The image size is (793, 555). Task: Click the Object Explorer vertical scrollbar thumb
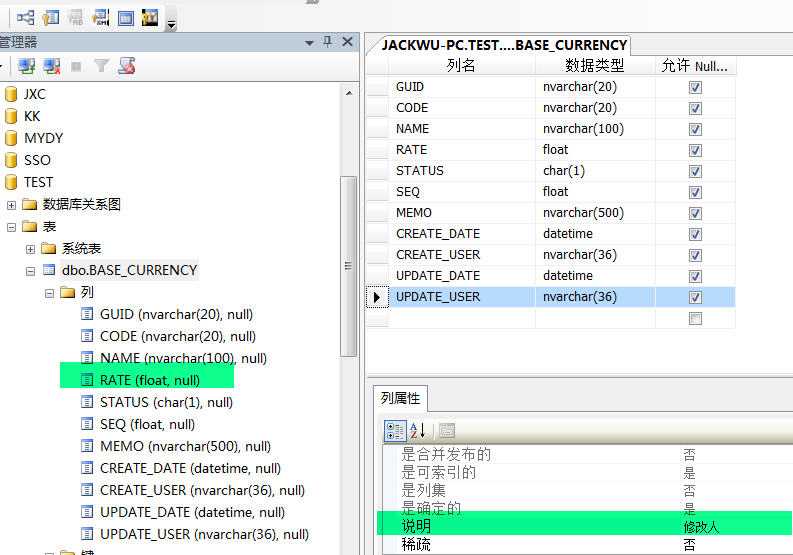pyautogui.click(x=348, y=266)
